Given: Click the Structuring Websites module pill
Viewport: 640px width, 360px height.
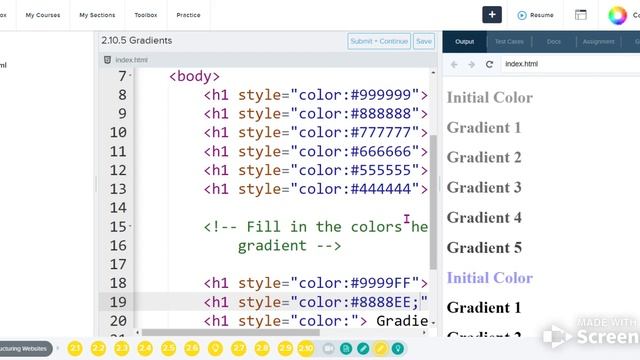Looking at the screenshot, I should (x=24, y=349).
